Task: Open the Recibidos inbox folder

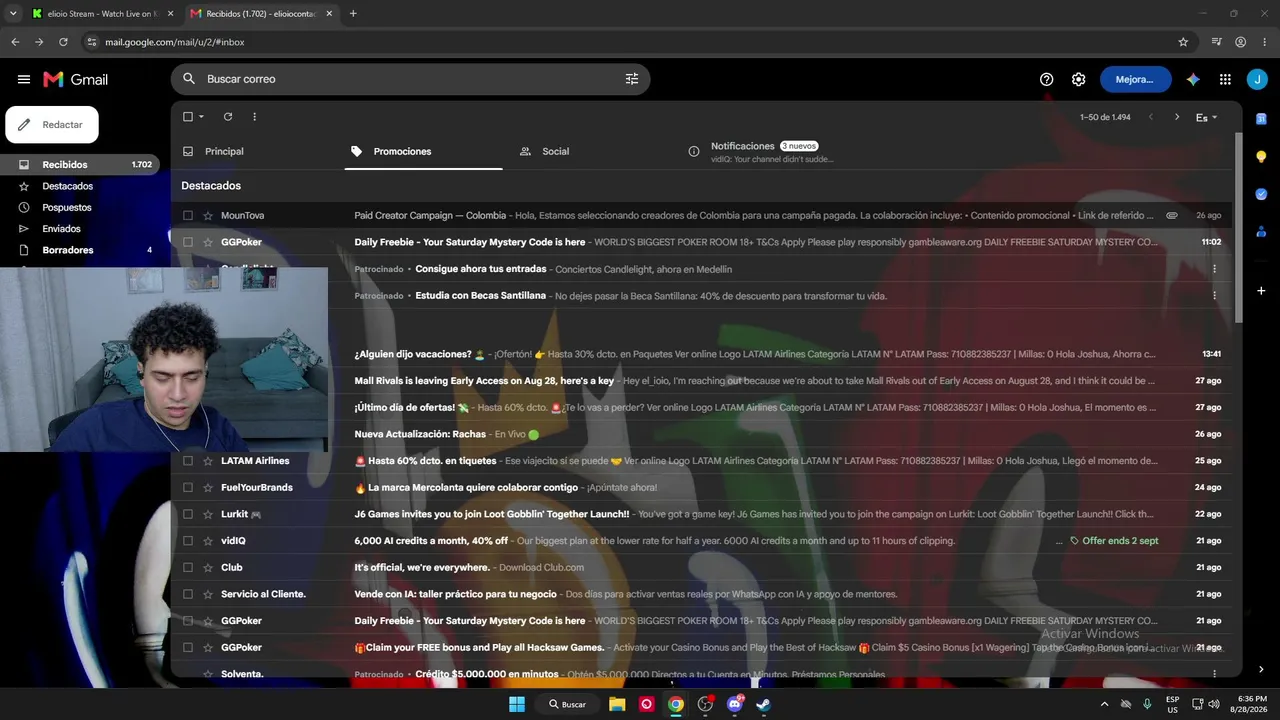Action: point(80,164)
